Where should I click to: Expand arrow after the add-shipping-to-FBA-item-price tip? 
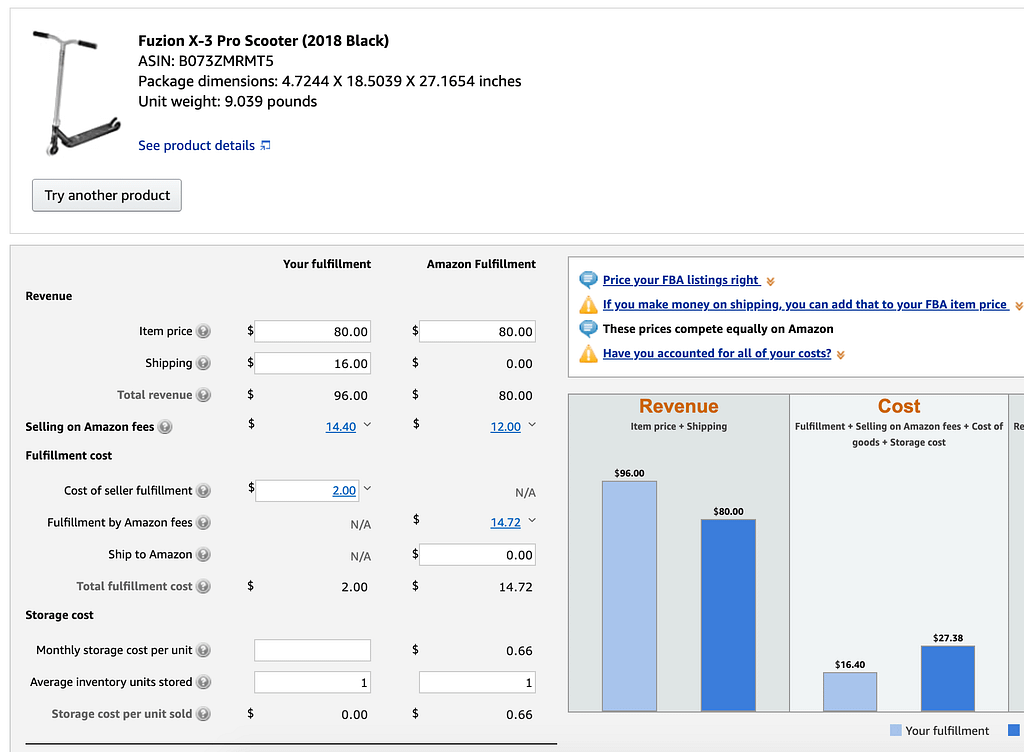point(1019,306)
